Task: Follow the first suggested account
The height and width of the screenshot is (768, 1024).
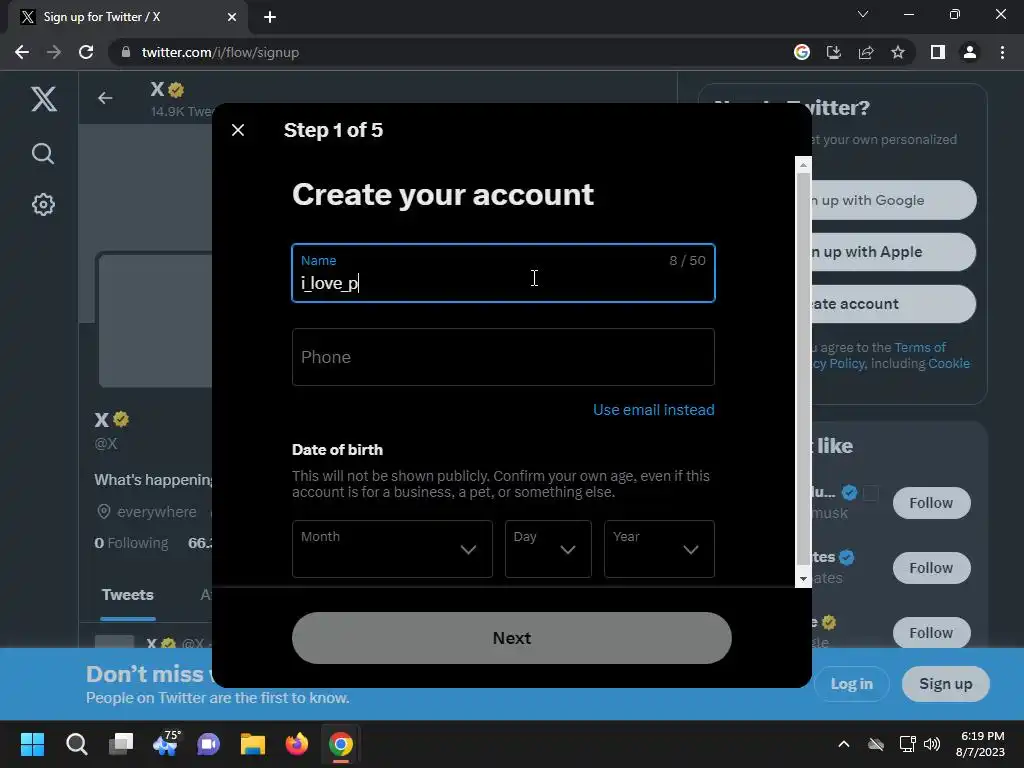Action: coord(931,503)
